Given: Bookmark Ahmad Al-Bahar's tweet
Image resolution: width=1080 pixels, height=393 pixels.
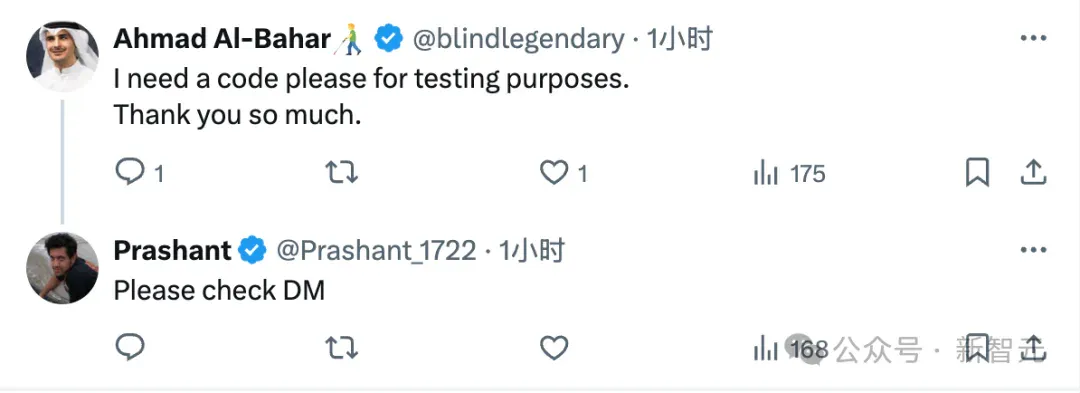Looking at the screenshot, I should (x=977, y=173).
